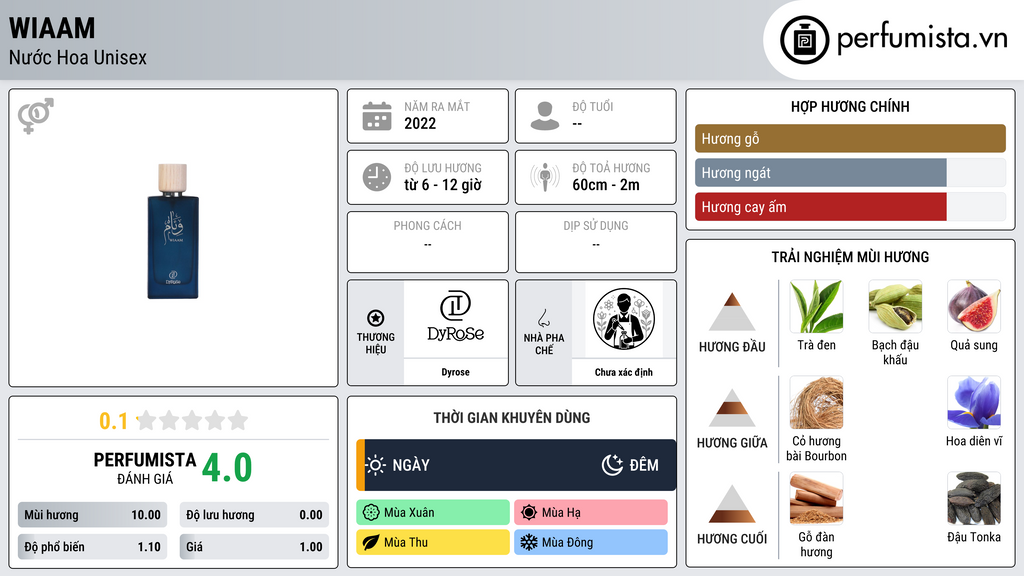This screenshot has height=576, width=1024.
Task: Click the calendar icon beside Năm ra mắt
Action: click(x=377, y=116)
